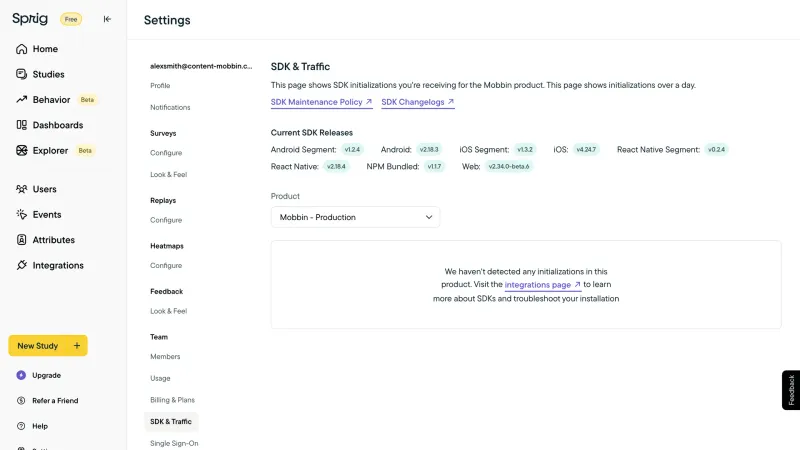Click the Android Segment v1.2.4 version badge
Image resolution: width=800 pixels, height=450 pixels.
(x=352, y=149)
